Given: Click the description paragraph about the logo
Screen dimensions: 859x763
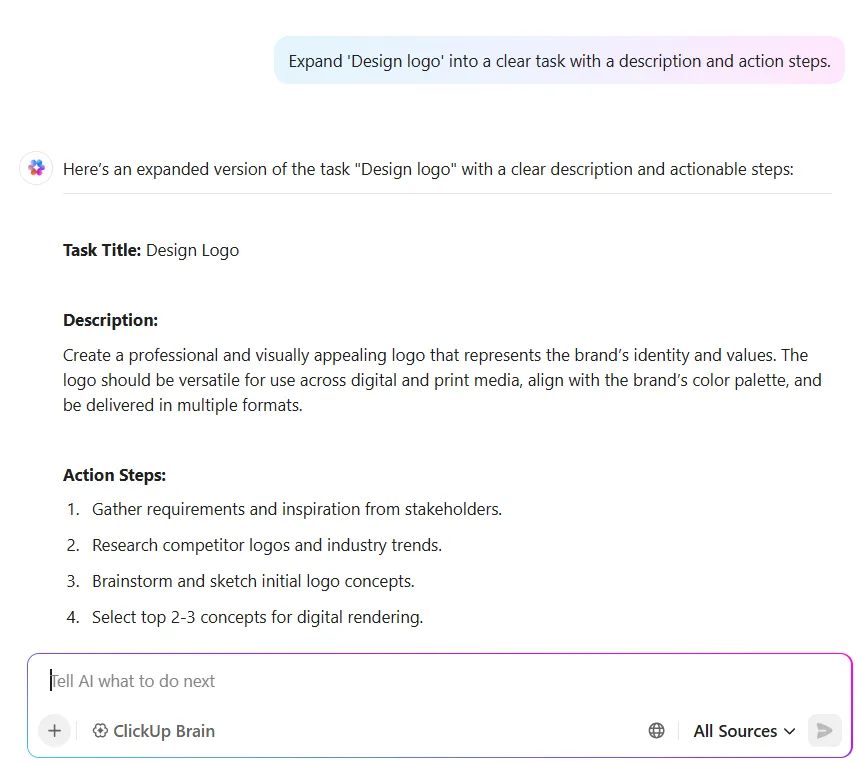Looking at the screenshot, I should [x=442, y=380].
